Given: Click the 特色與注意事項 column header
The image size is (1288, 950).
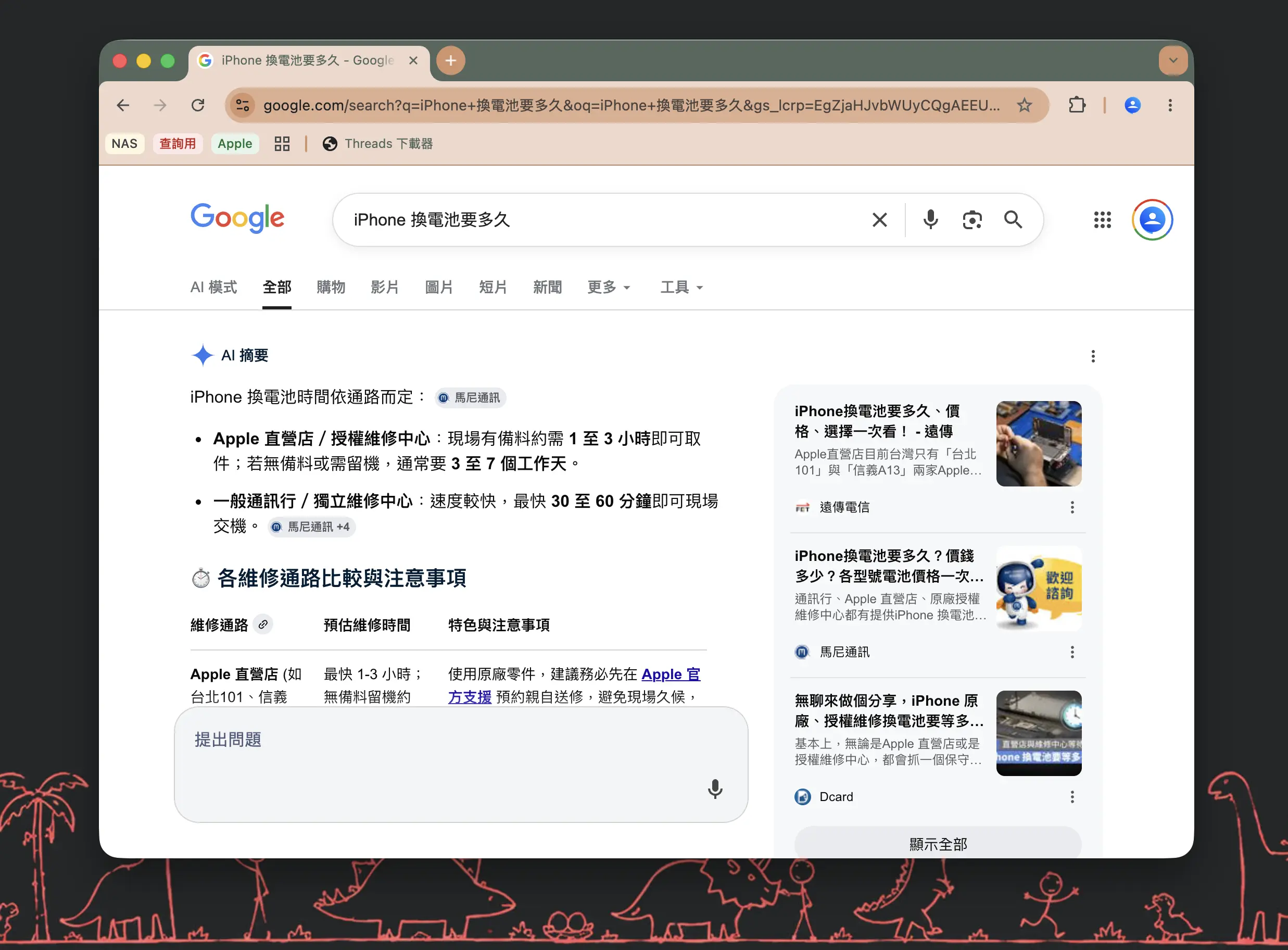Looking at the screenshot, I should [499, 625].
